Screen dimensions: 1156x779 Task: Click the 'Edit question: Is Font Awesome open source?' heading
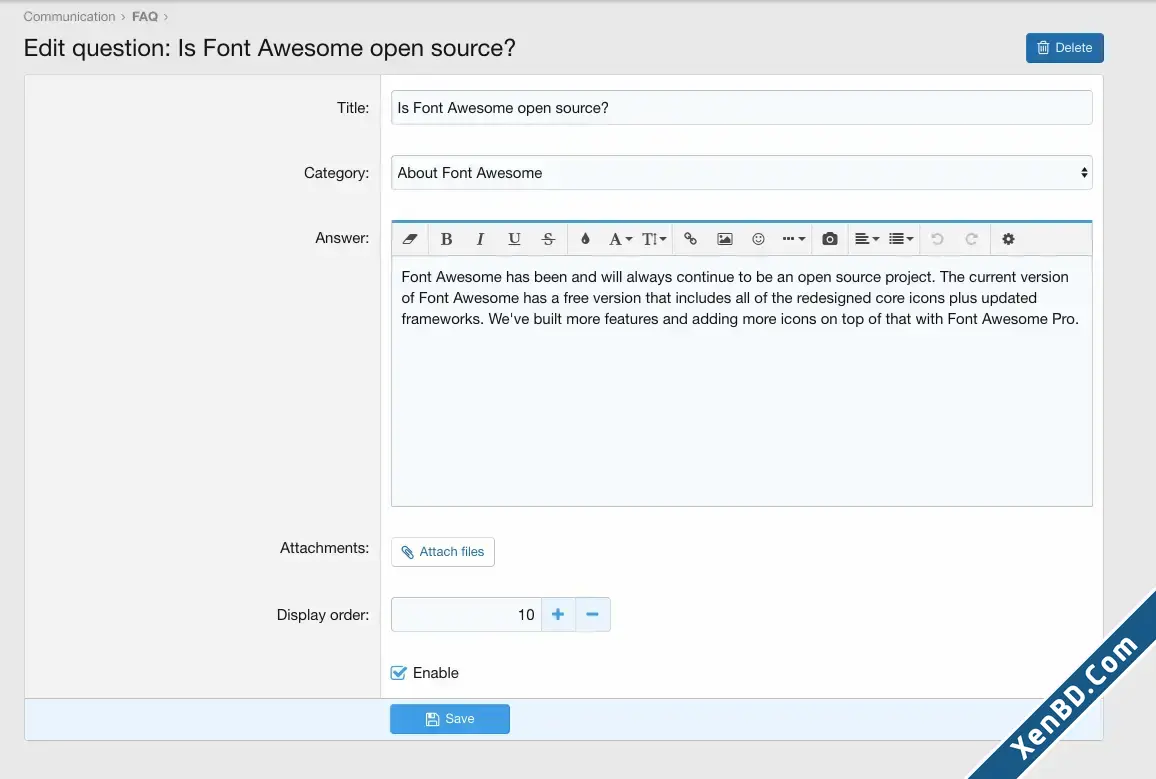tap(270, 48)
